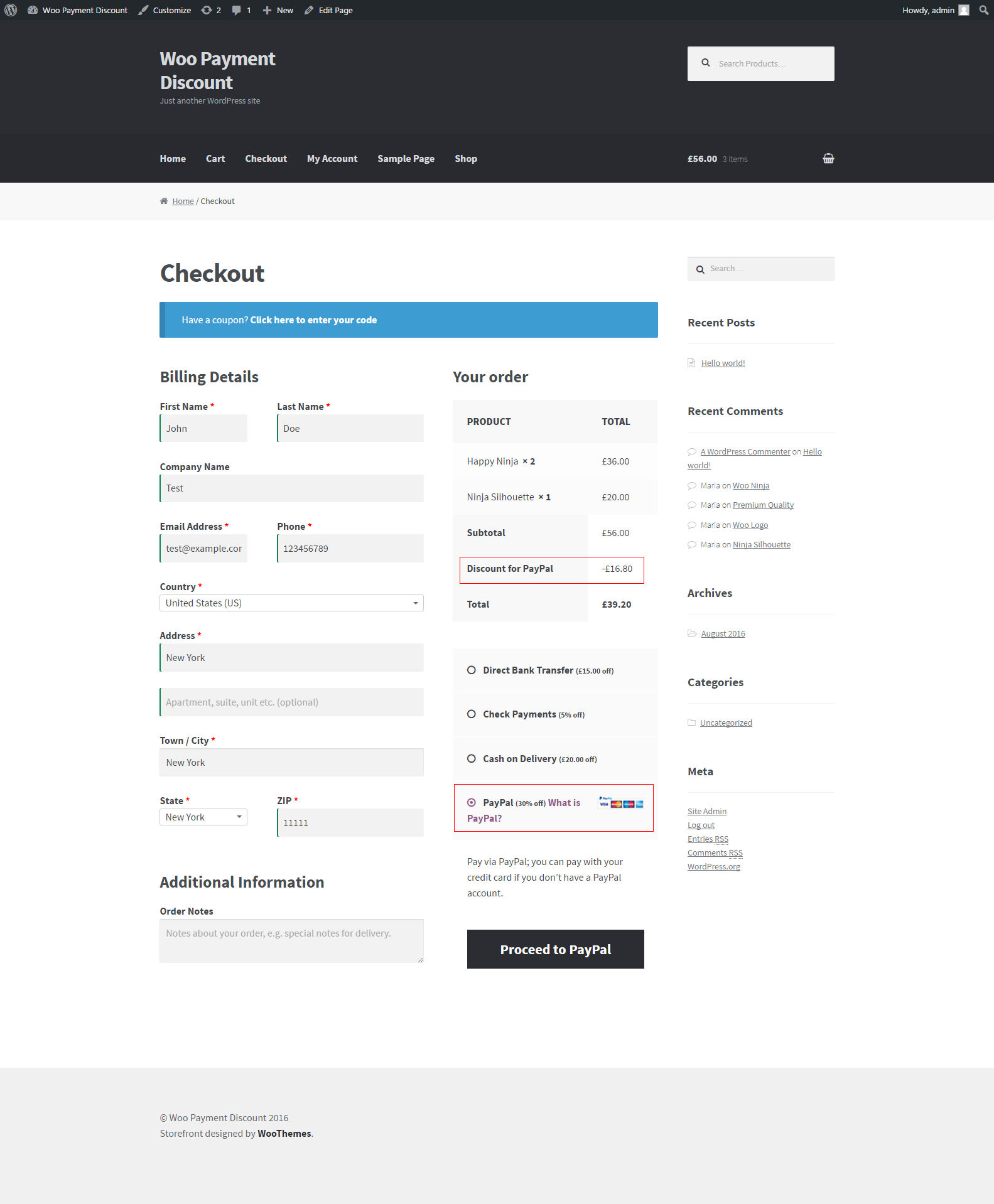The image size is (994, 1204).
Task: Open the Woo Ninja comment link
Action: click(751, 486)
